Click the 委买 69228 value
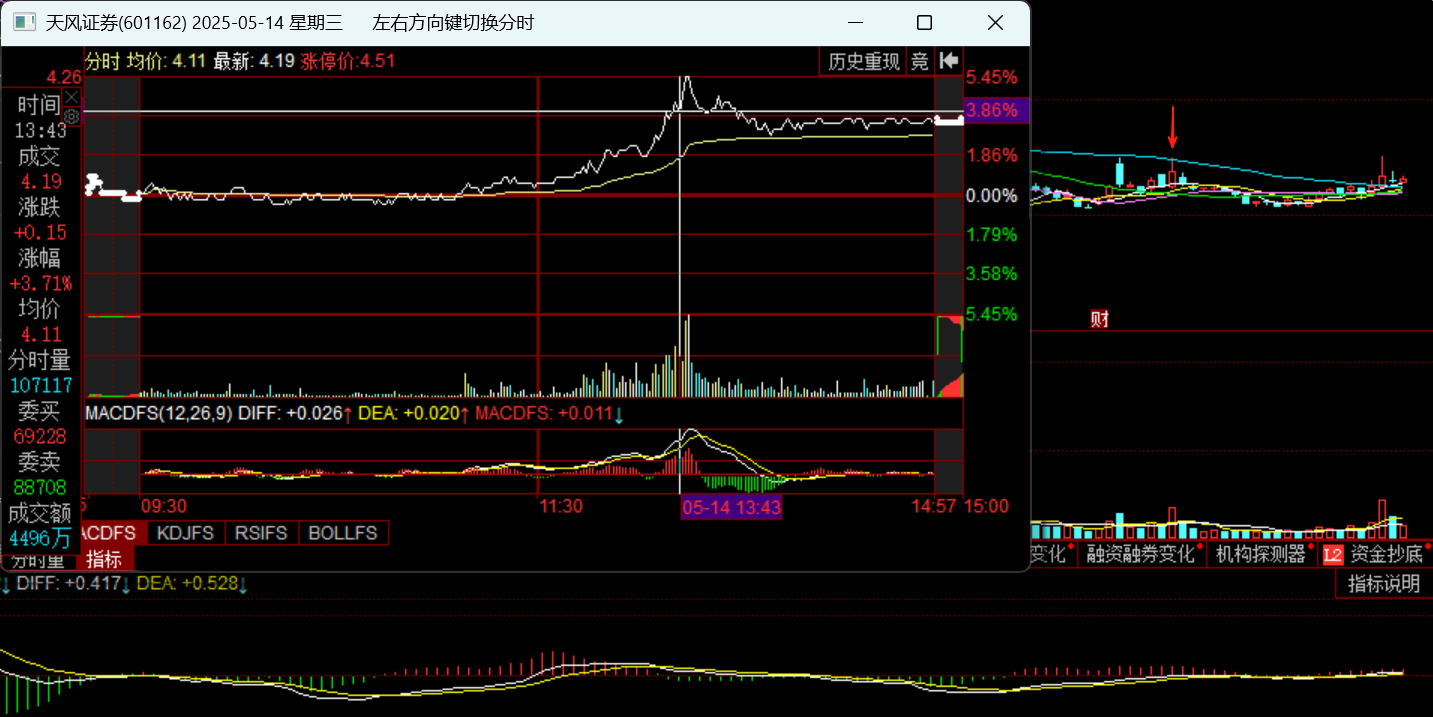Image resolution: width=1433 pixels, height=717 pixels. point(40,437)
